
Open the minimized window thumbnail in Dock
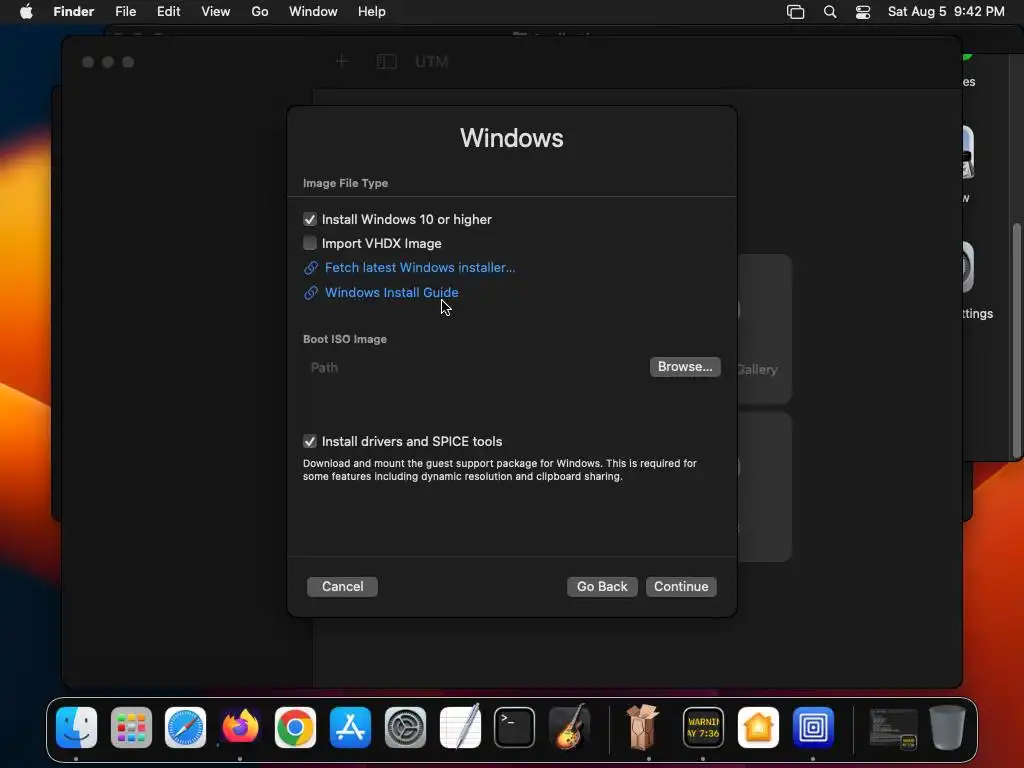(x=893, y=728)
